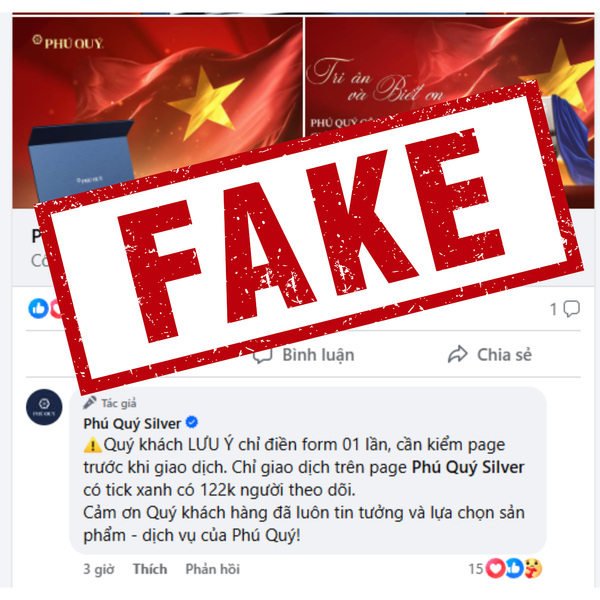Viewport: 600px width, 600px height.
Task: Click the care emoji reaction on comment
Action: [533, 568]
